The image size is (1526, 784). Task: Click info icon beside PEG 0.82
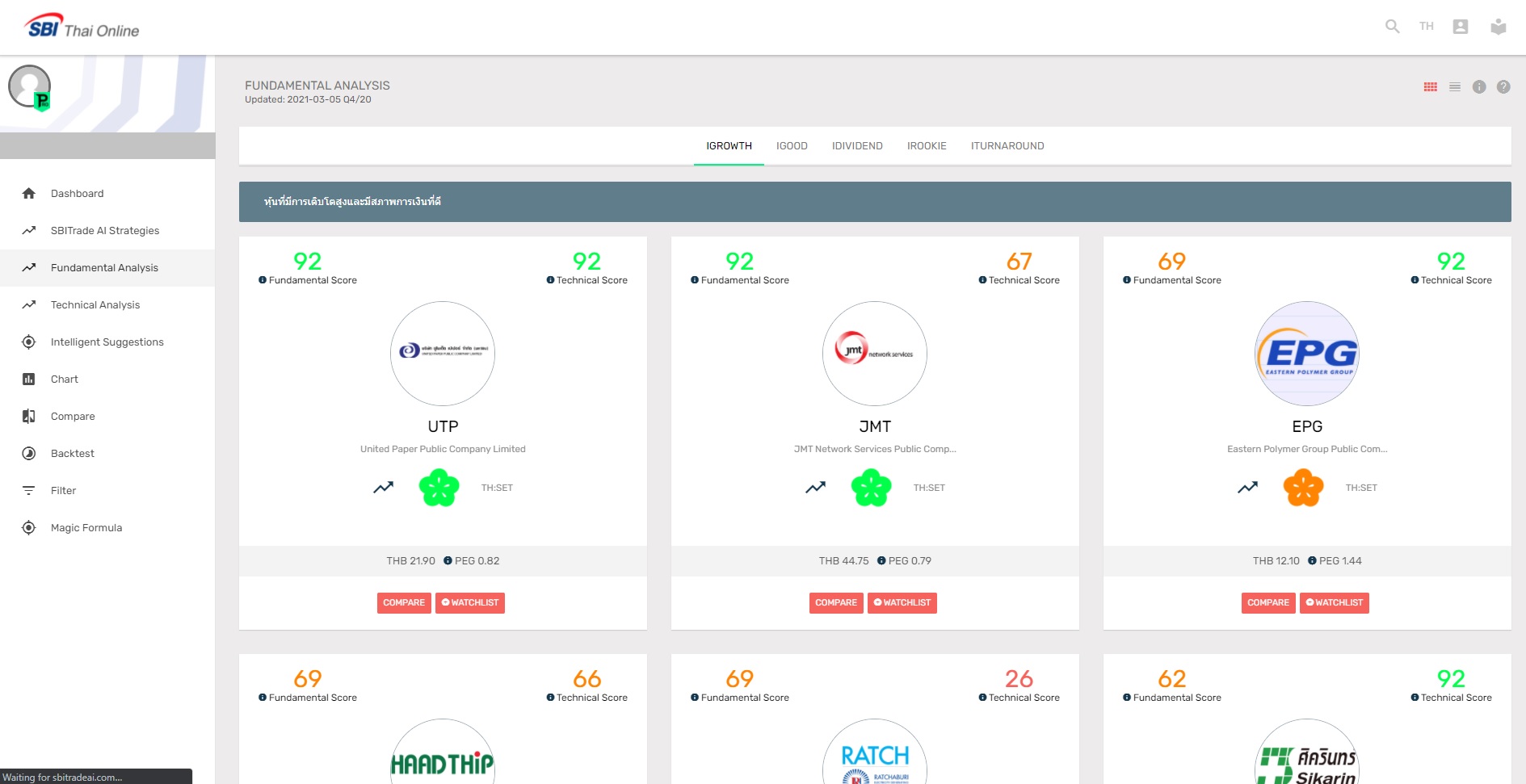click(x=448, y=561)
